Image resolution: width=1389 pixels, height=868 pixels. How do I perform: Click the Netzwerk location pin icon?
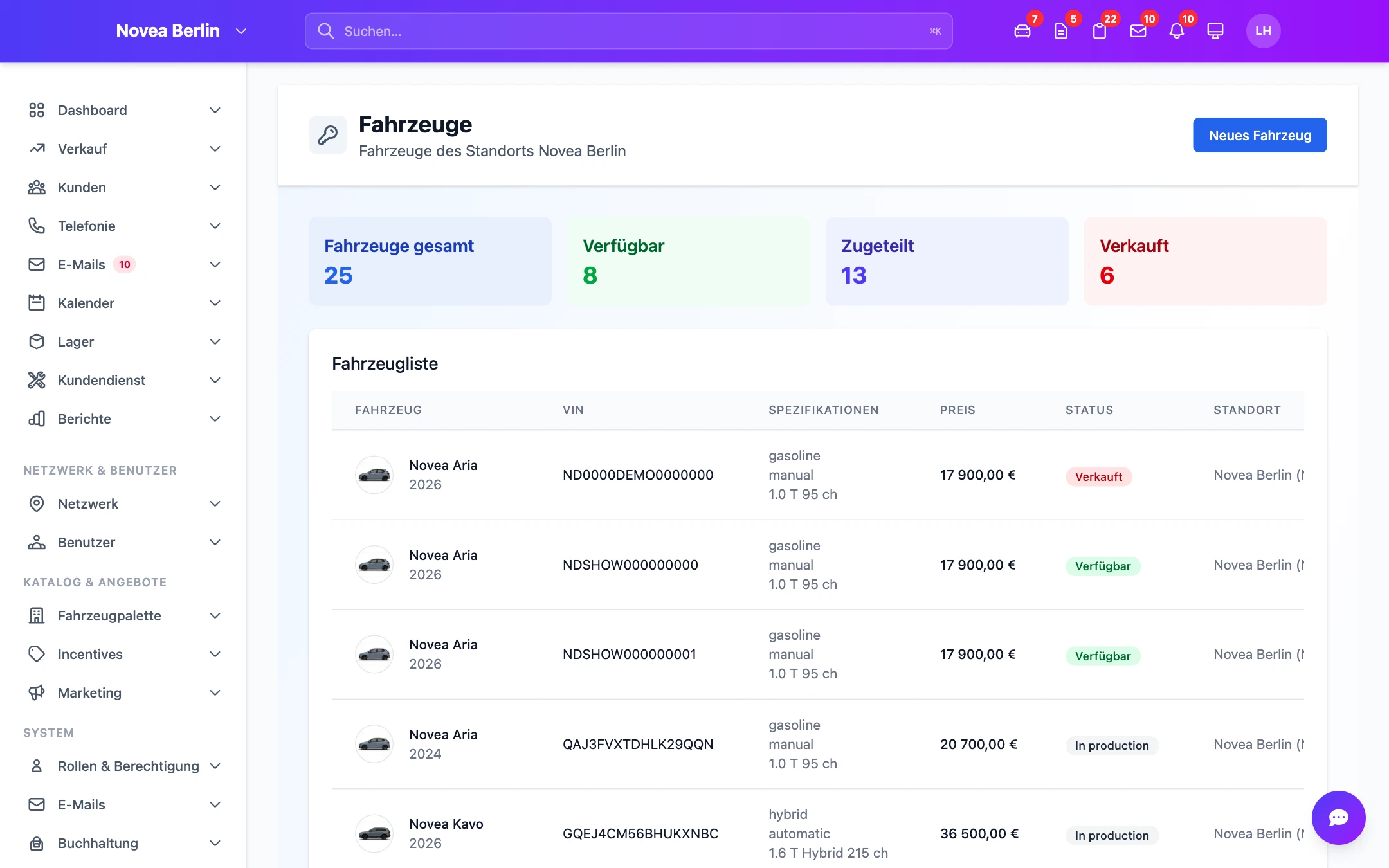[x=37, y=503]
